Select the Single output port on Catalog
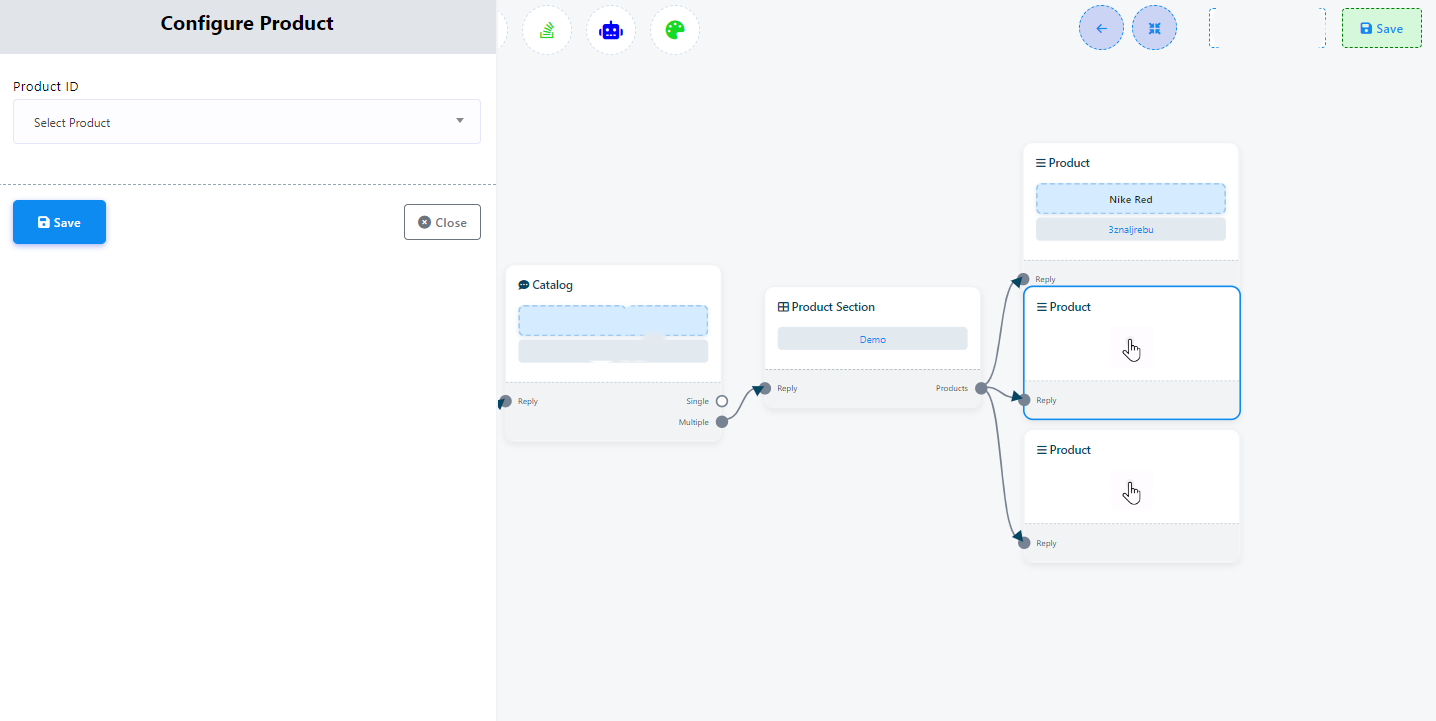This screenshot has height=721, width=1436. click(x=722, y=401)
